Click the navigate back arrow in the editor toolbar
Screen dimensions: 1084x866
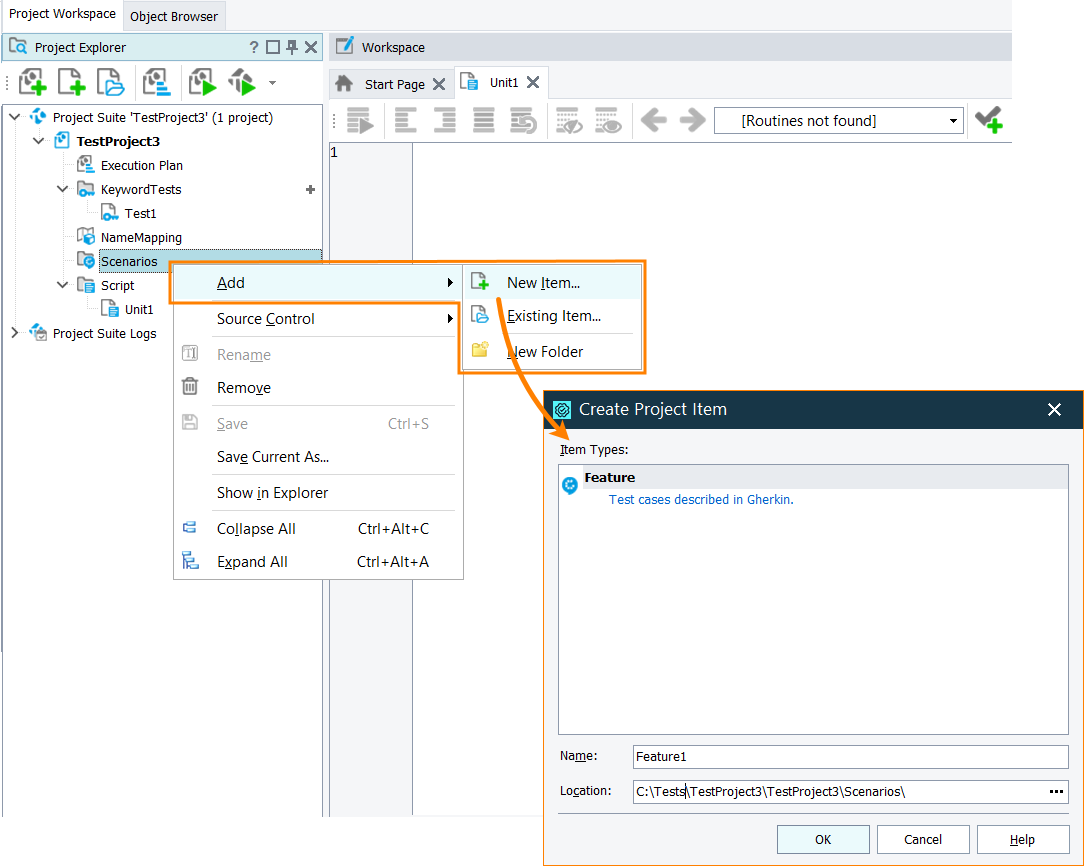click(653, 120)
